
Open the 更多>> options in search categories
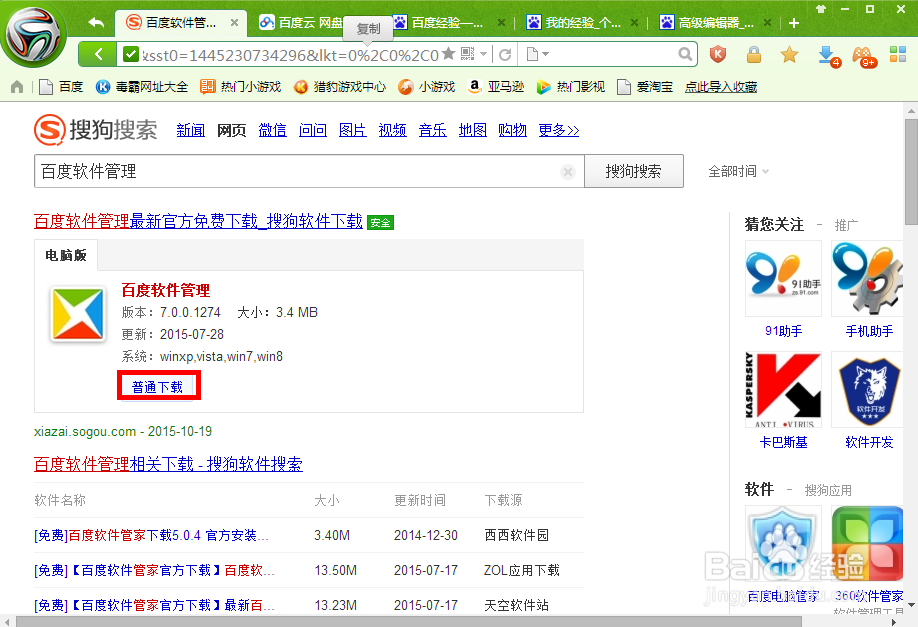pyautogui.click(x=558, y=130)
